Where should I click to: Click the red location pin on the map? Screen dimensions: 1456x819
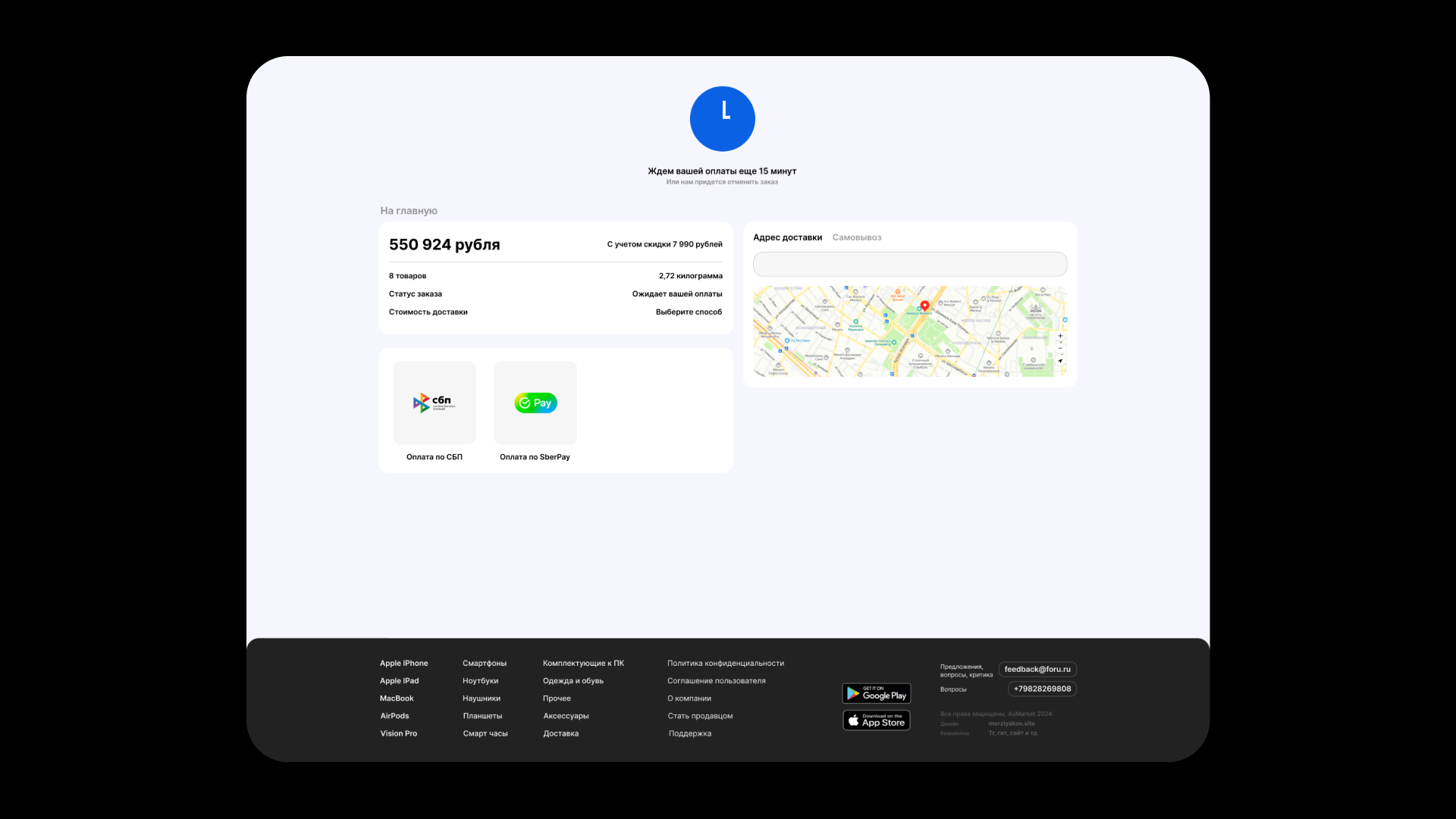[x=924, y=306]
